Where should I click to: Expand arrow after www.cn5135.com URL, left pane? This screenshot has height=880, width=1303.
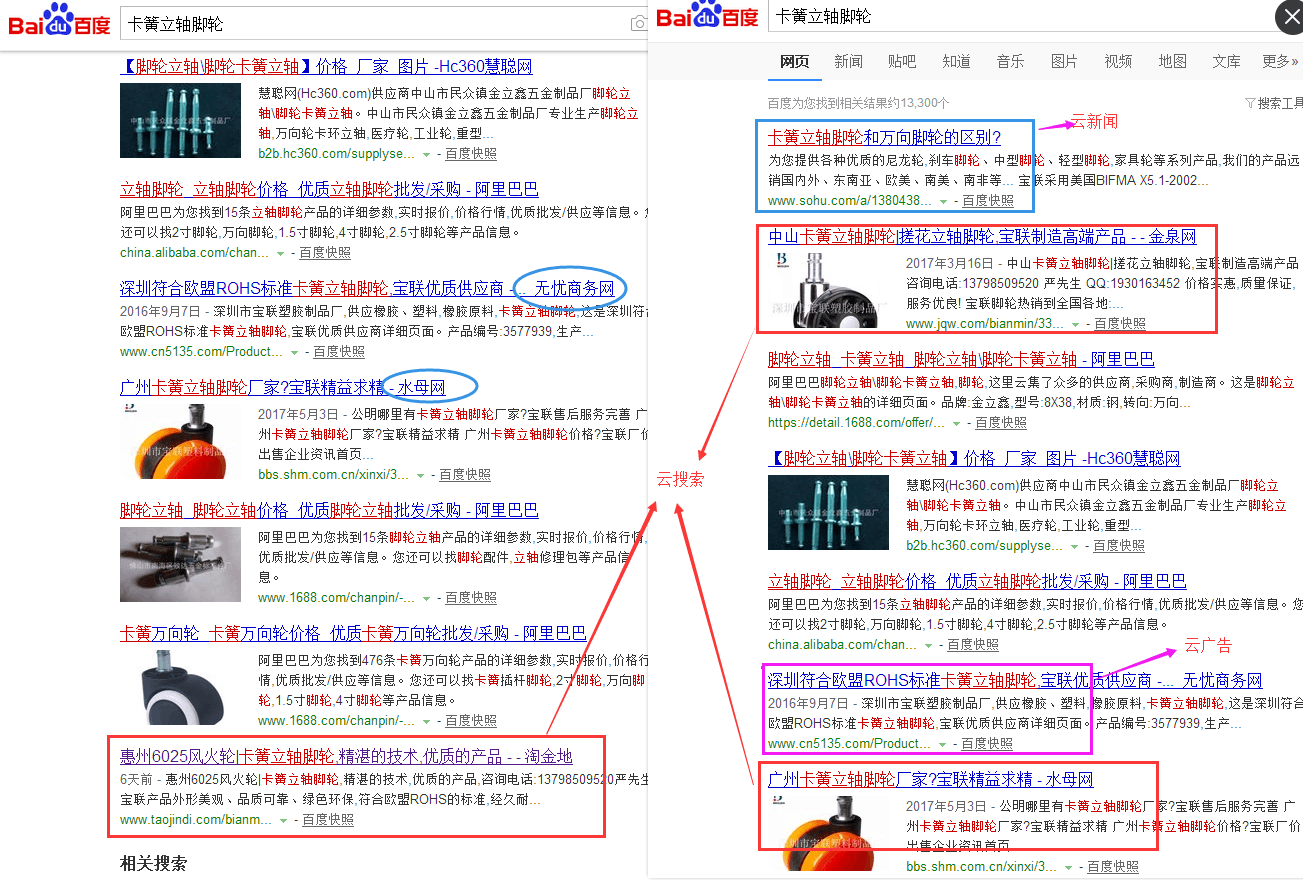point(295,353)
